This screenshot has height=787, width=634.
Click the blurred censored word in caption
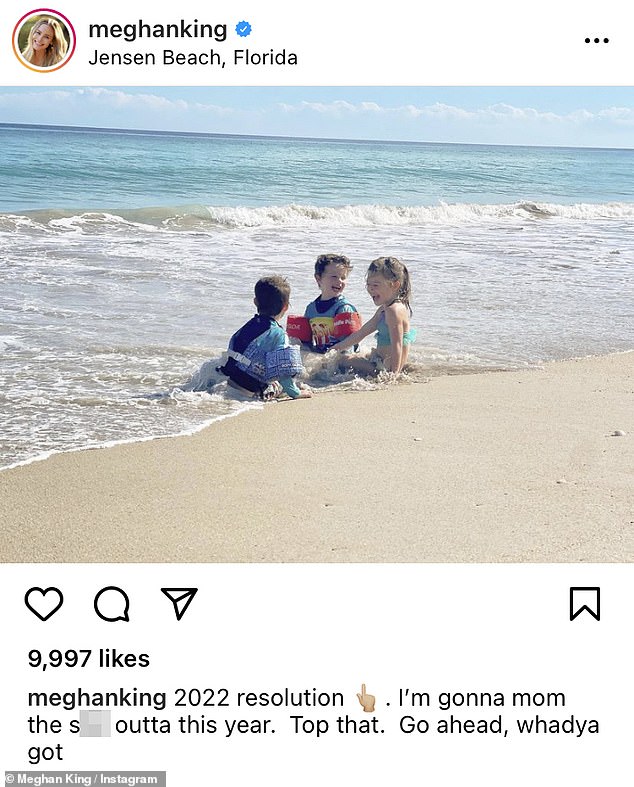tap(95, 725)
